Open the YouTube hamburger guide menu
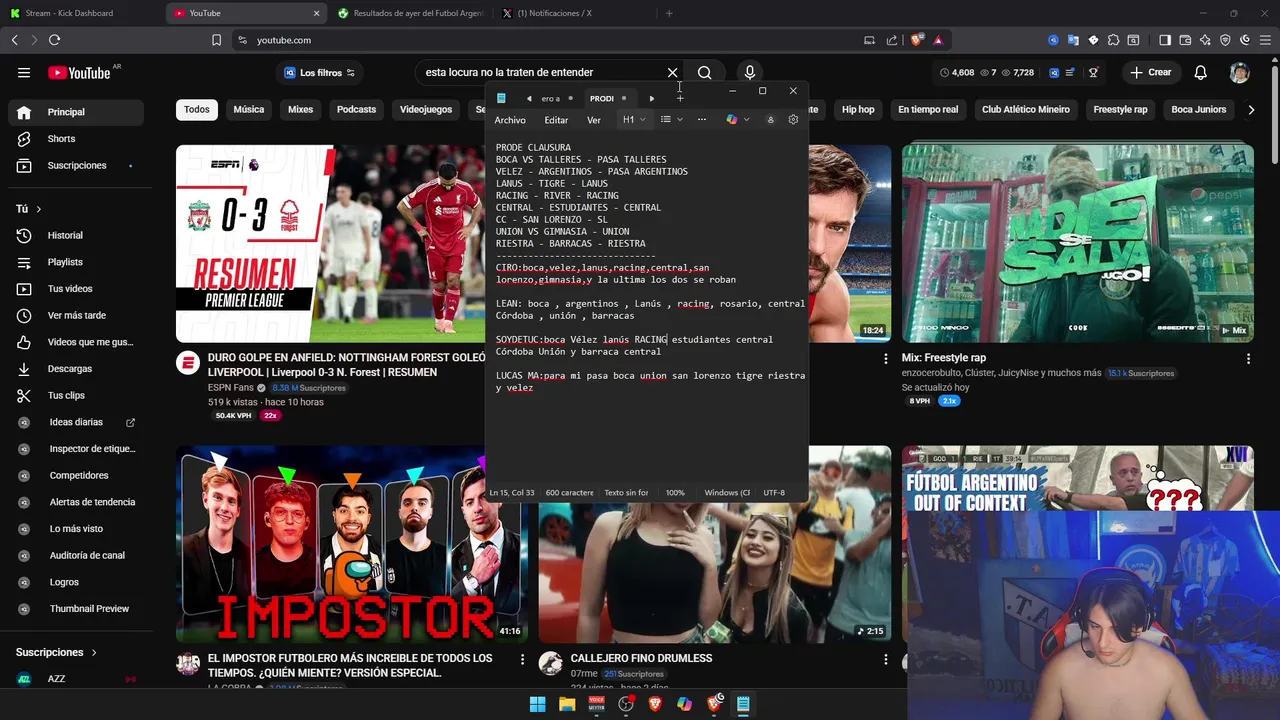The height and width of the screenshot is (720, 1280). [x=24, y=72]
